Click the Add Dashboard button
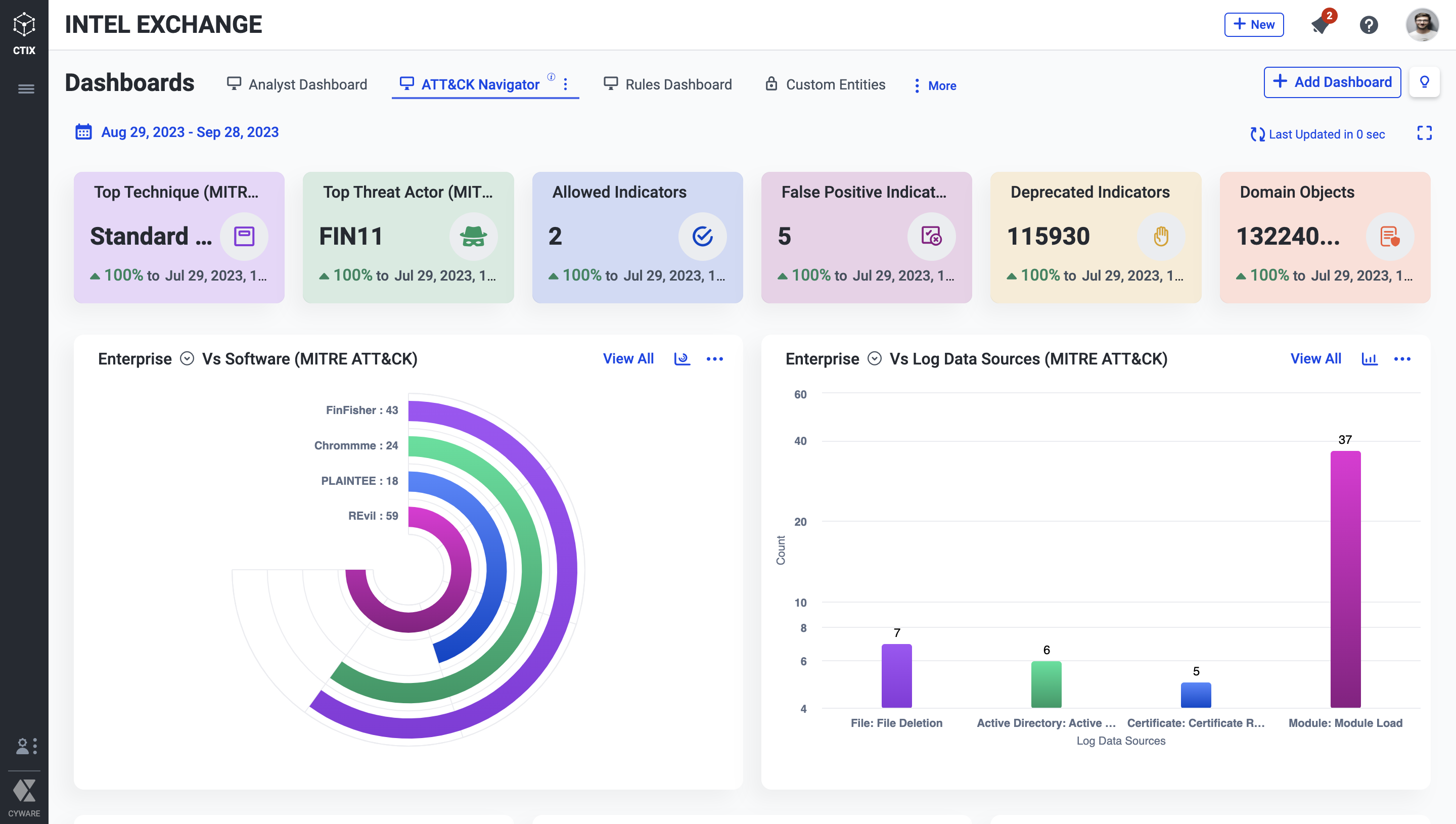 pos(1332,82)
